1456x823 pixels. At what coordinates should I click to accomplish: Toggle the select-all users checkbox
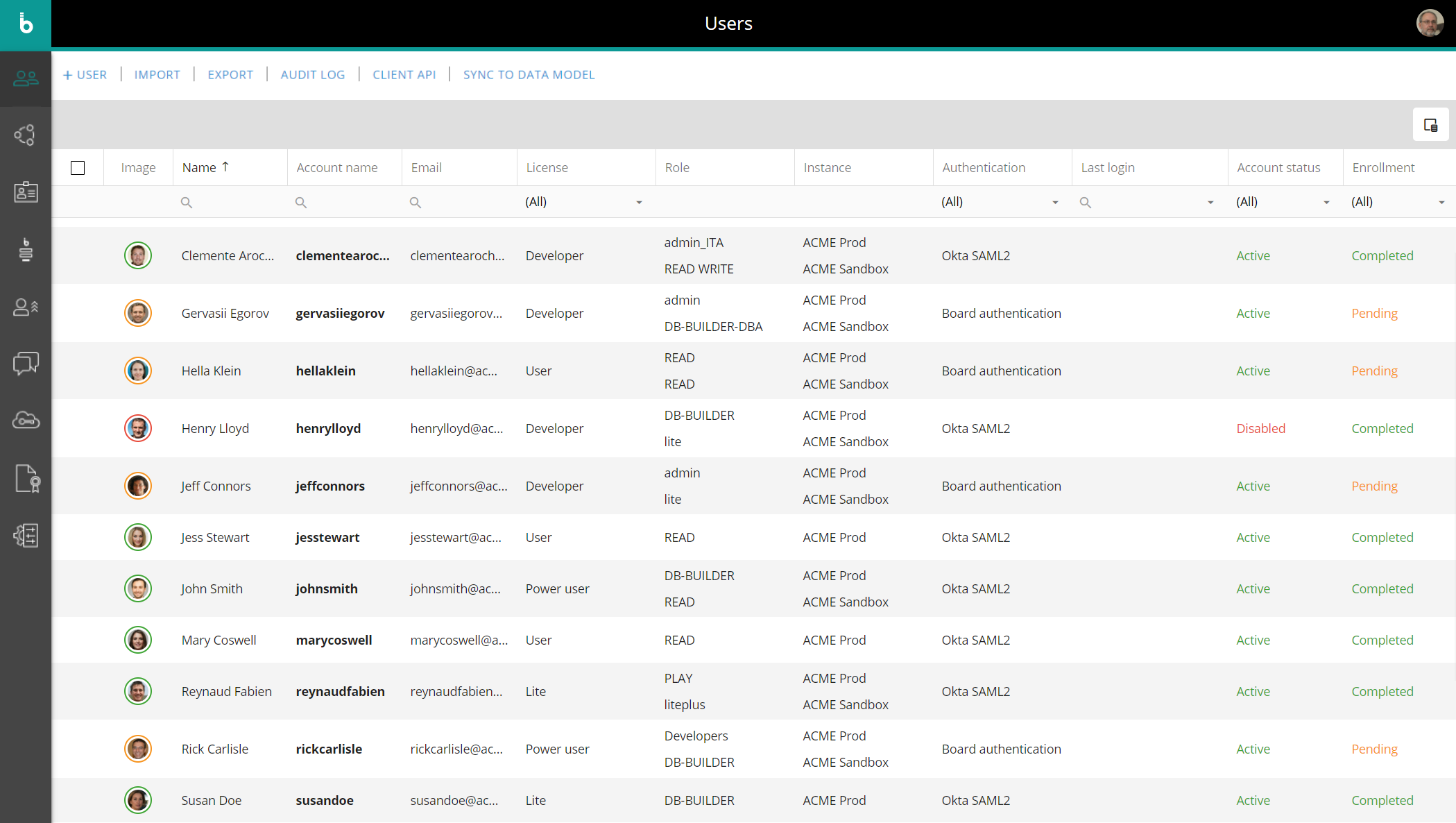(78, 168)
